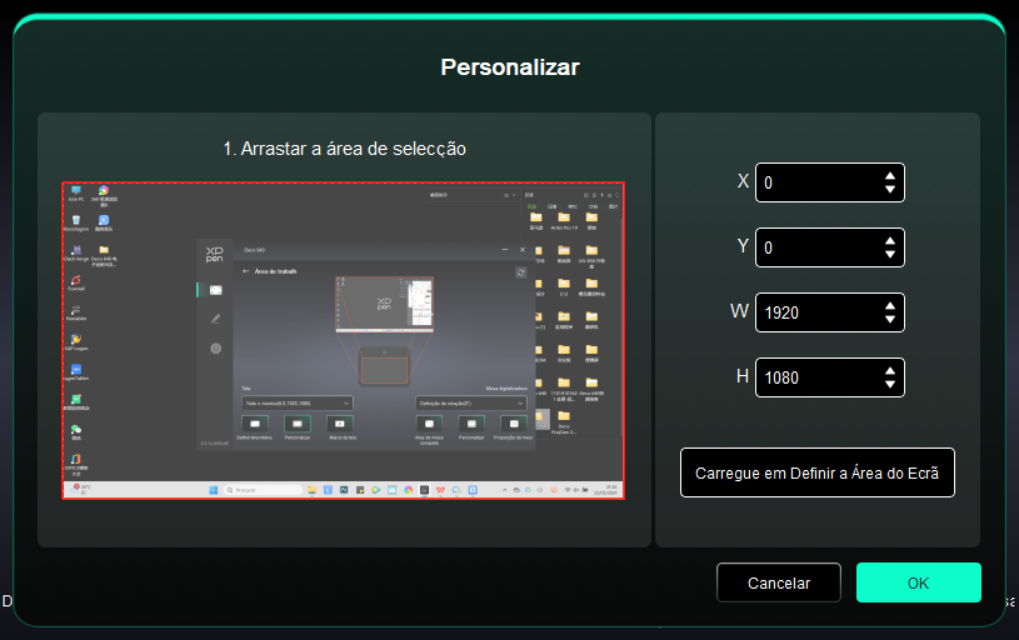This screenshot has height=640, width=1019.
Task: Focus the W field showing 1920
Action: (x=815, y=313)
